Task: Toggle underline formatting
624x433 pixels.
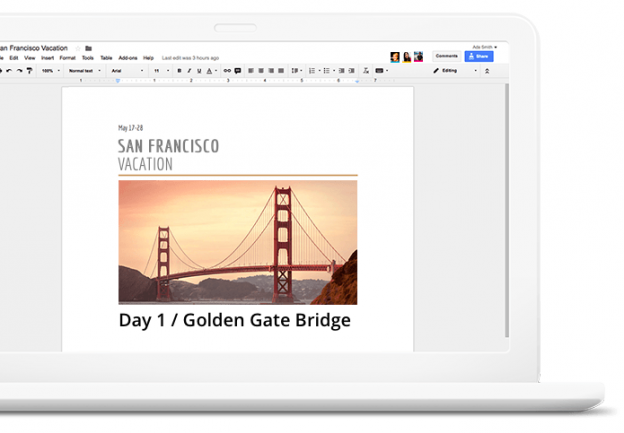Action: pyautogui.click(x=199, y=71)
